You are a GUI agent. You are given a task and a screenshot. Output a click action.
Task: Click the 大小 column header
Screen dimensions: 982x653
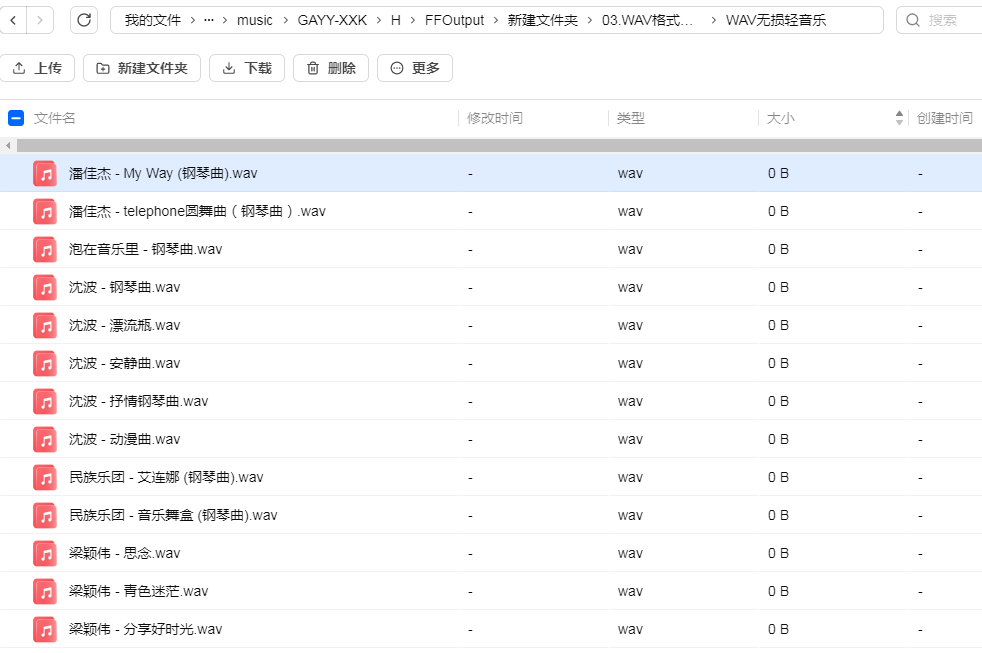tap(780, 118)
